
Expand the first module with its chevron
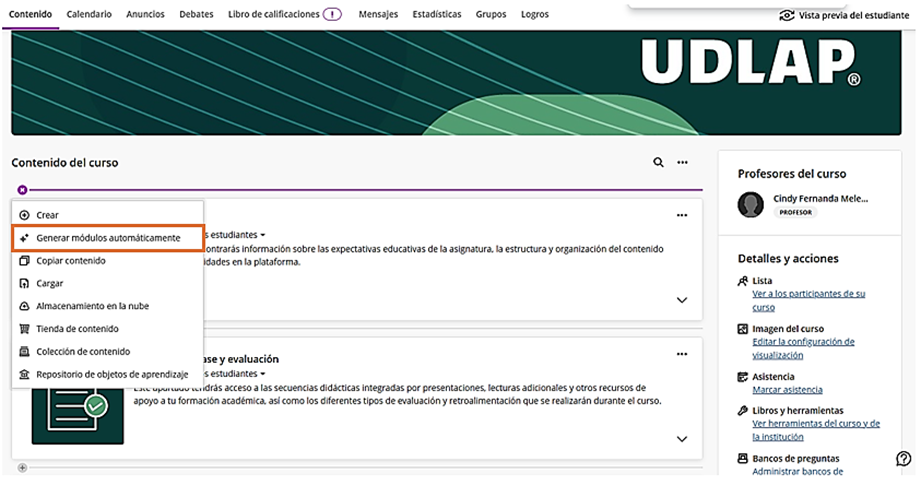pyautogui.click(x=682, y=300)
